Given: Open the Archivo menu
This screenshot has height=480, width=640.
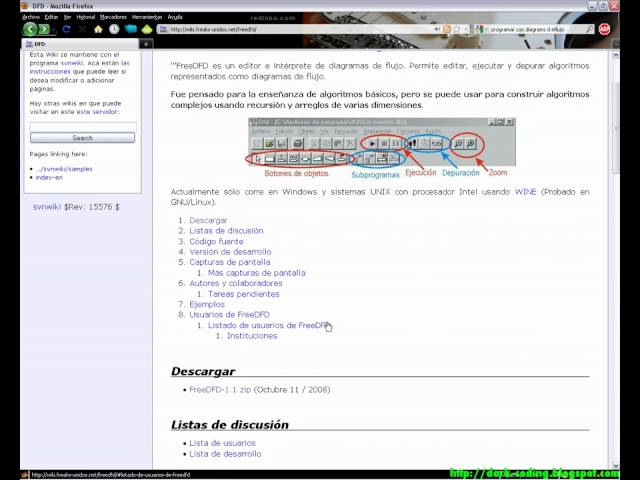Looking at the screenshot, I should 31,17.
